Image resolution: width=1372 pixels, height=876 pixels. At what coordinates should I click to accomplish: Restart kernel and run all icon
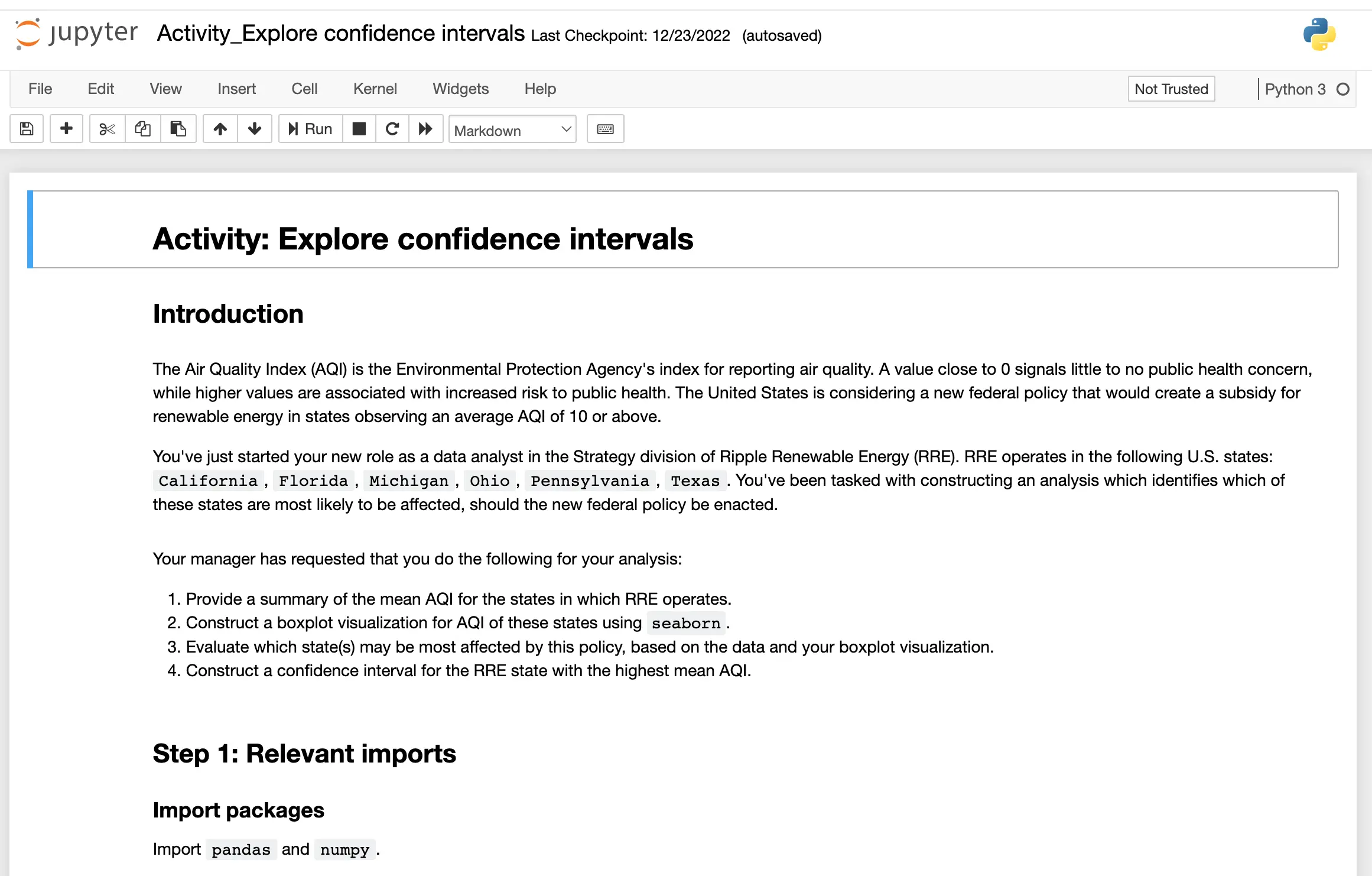[425, 129]
